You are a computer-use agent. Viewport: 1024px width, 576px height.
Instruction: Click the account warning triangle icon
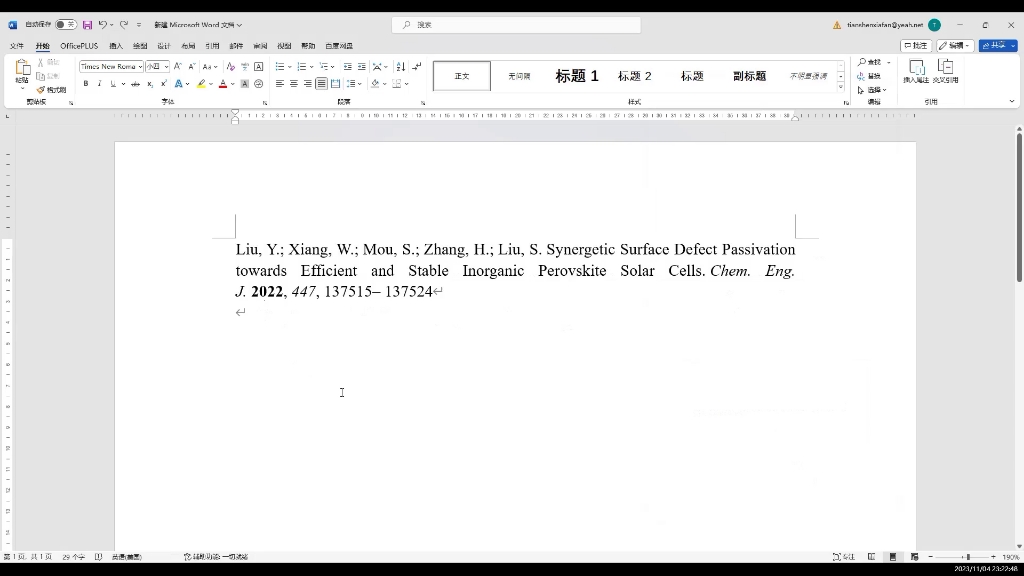click(837, 25)
